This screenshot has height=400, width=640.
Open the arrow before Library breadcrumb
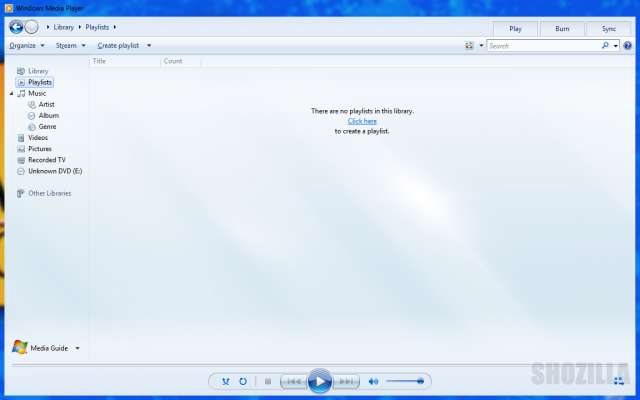click(x=48, y=27)
